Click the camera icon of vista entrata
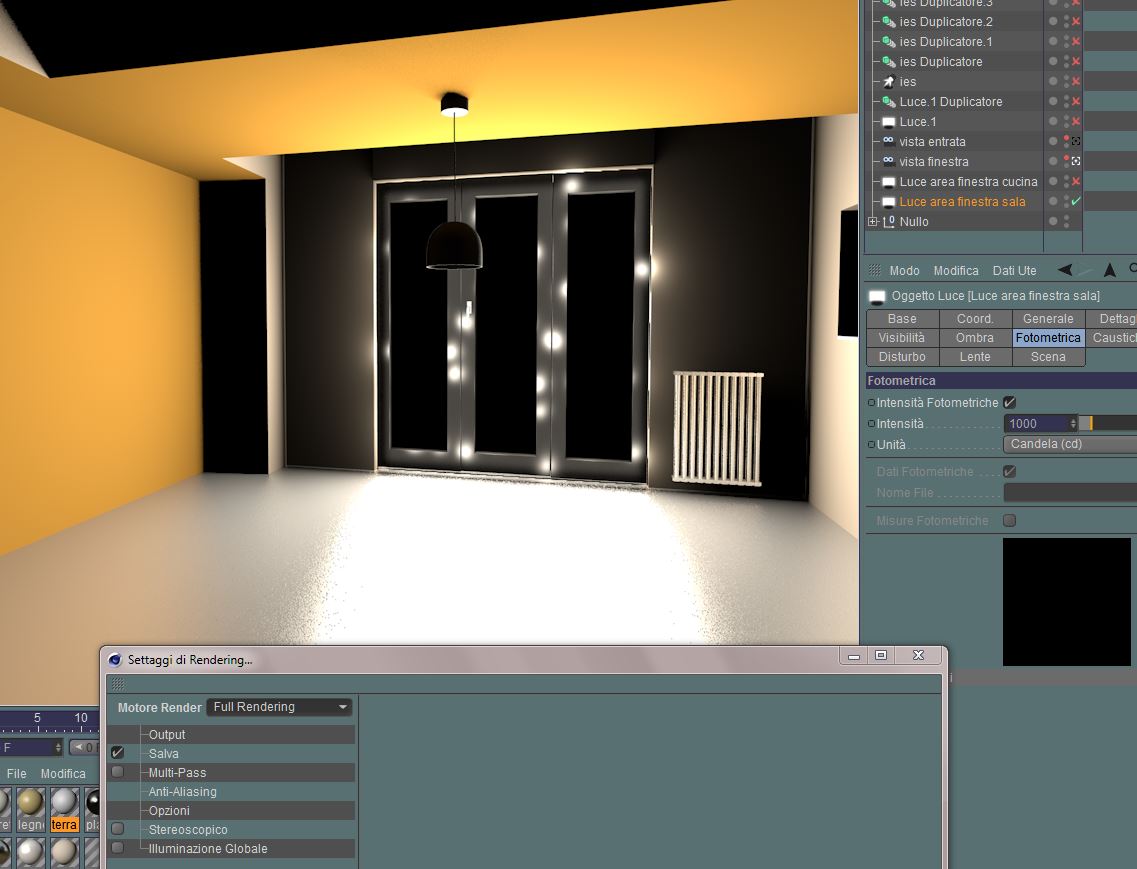1137x869 pixels. pyautogui.click(x=888, y=141)
